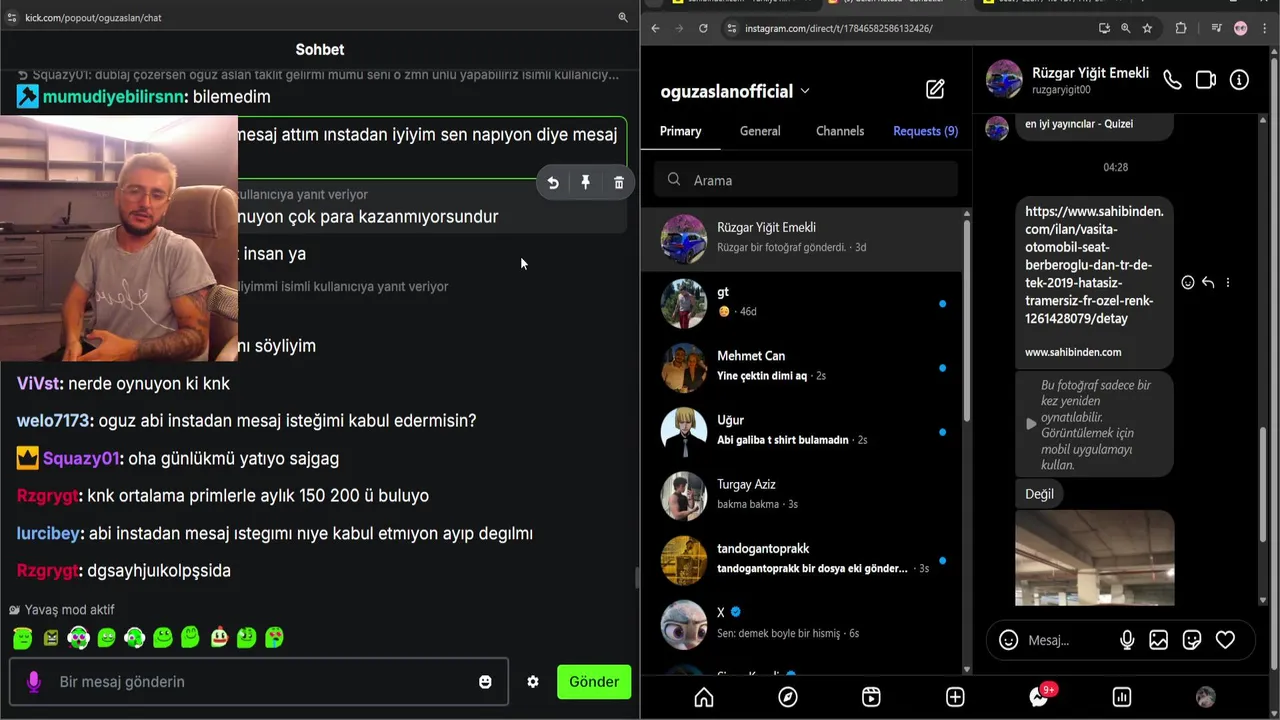
Task: Open the parking garage photo thumbnail
Action: pos(1095,558)
